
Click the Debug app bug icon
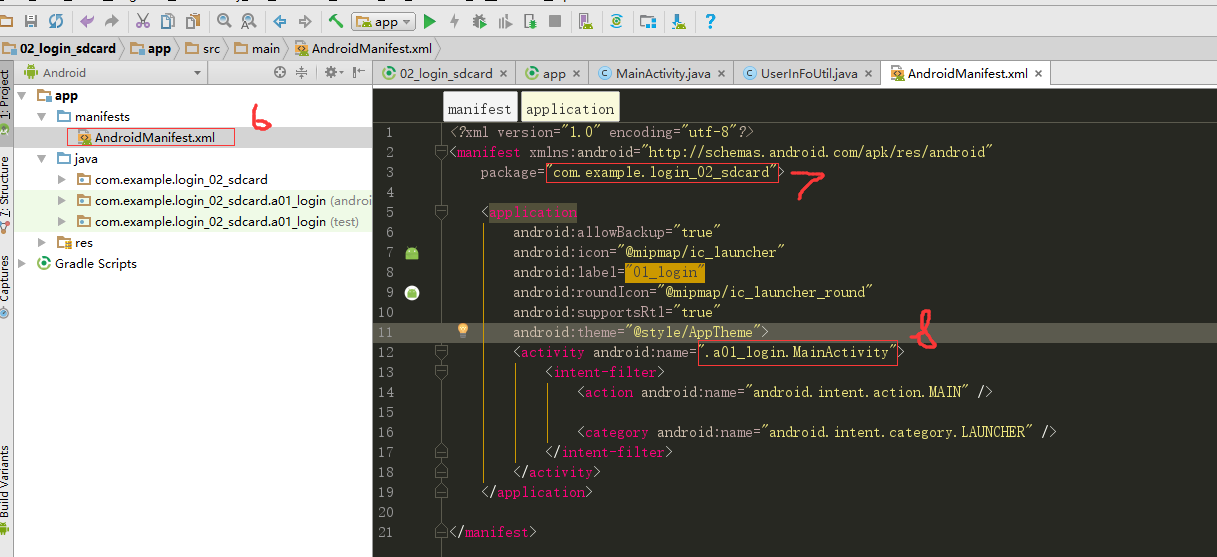[480, 20]
